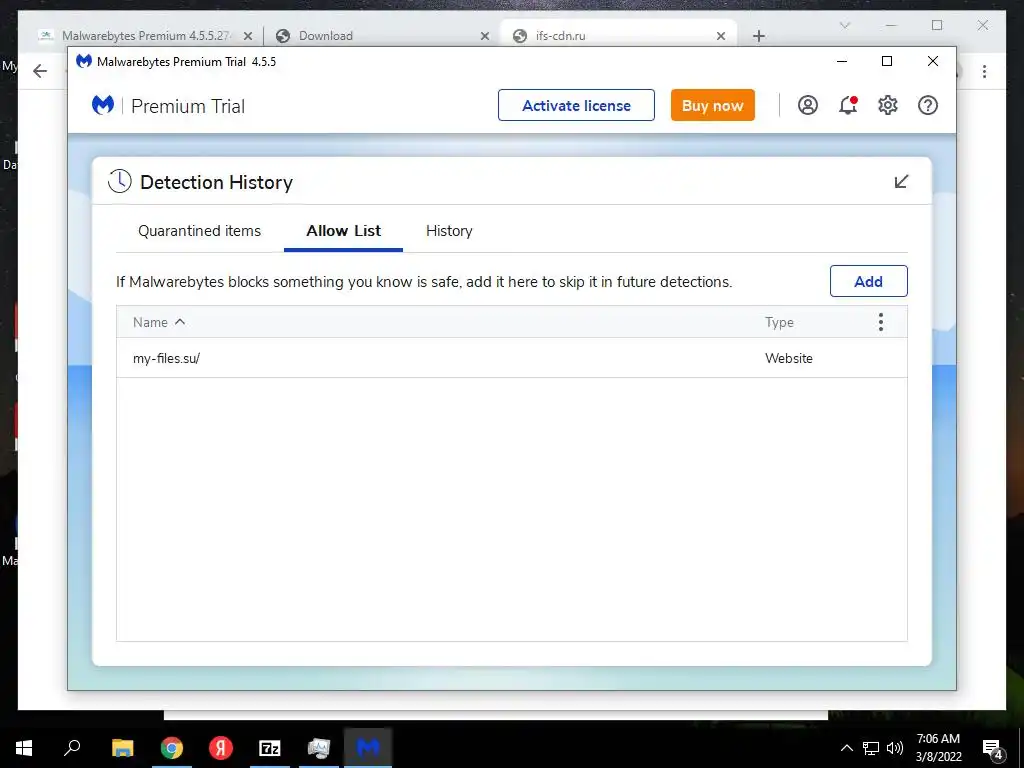The height and width of the screenshot is (768, 1024).
Task: Click the Website type cell
Action: coord(789,359)
